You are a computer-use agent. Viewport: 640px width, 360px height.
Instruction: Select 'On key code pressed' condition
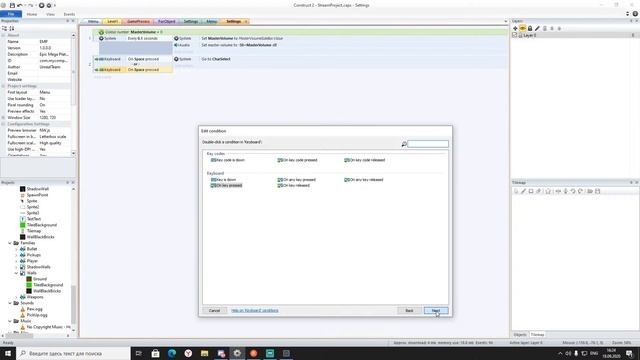click(x=298, y=160)
